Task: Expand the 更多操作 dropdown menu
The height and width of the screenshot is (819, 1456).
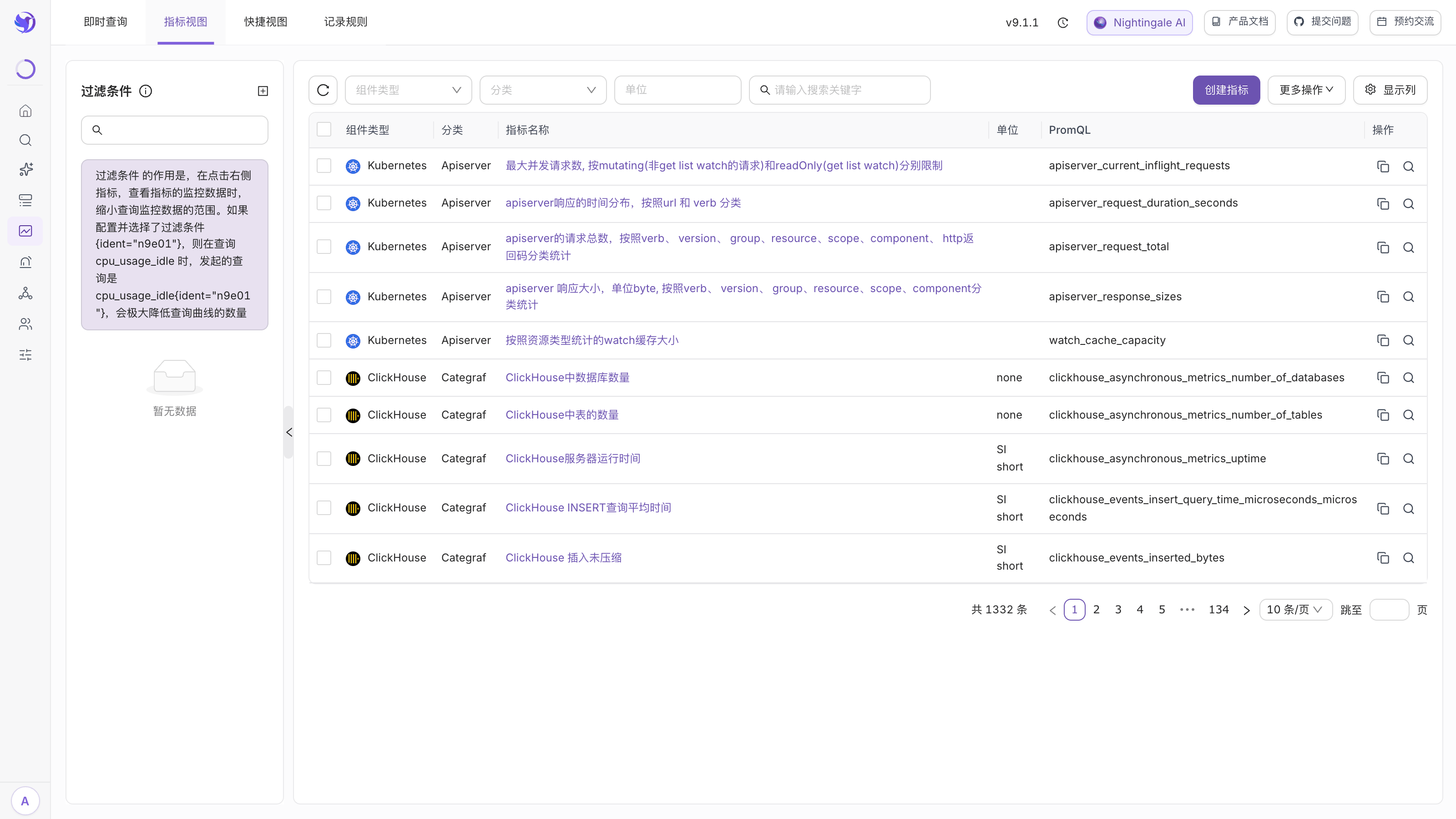Action: click(1306, 90)
